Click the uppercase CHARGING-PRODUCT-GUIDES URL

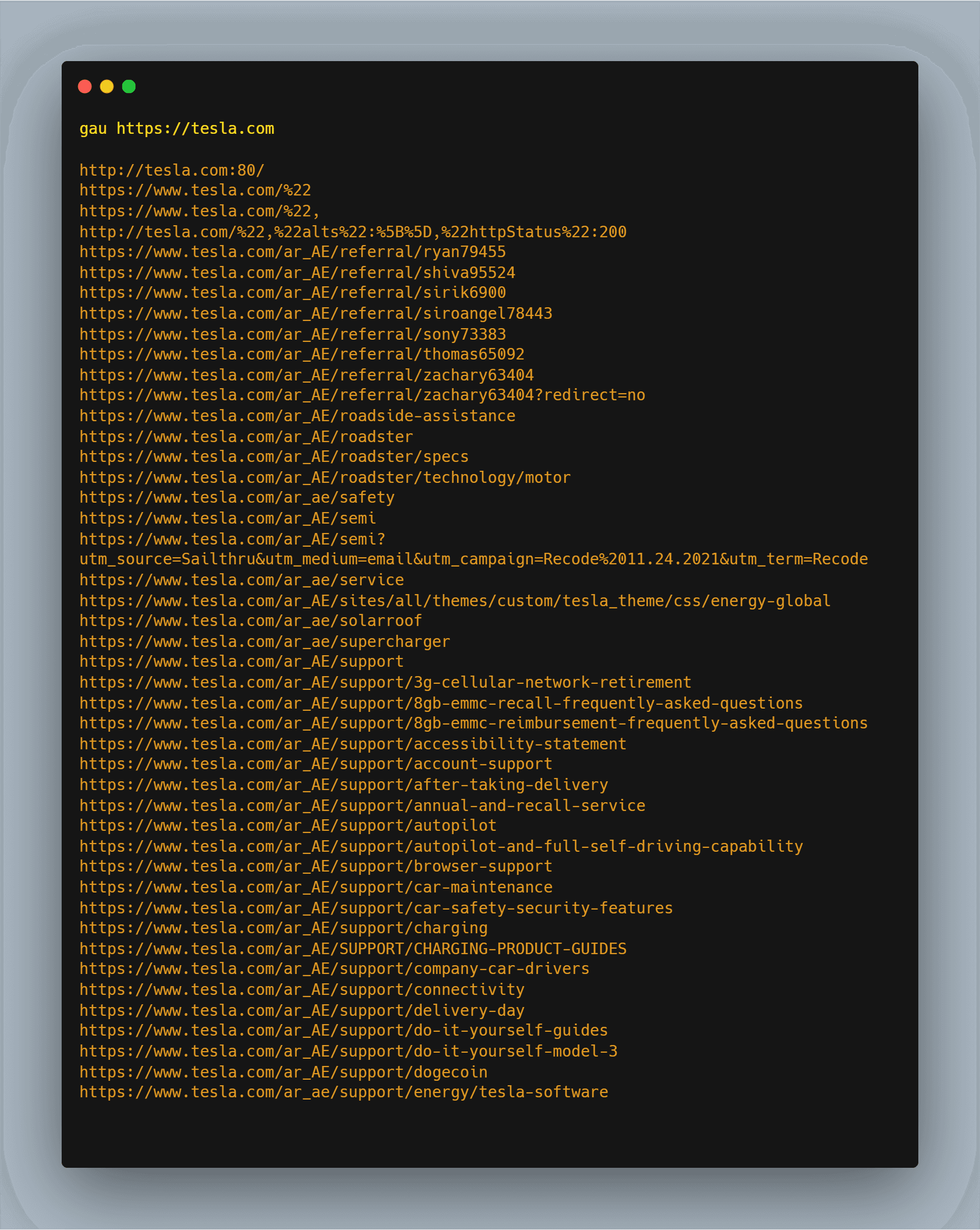352,949
